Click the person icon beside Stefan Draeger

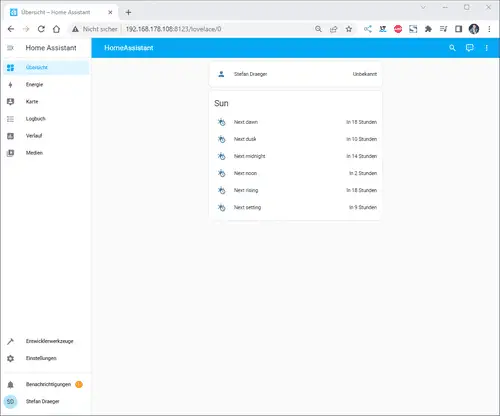pyautogui.click(x=221, y=74)
